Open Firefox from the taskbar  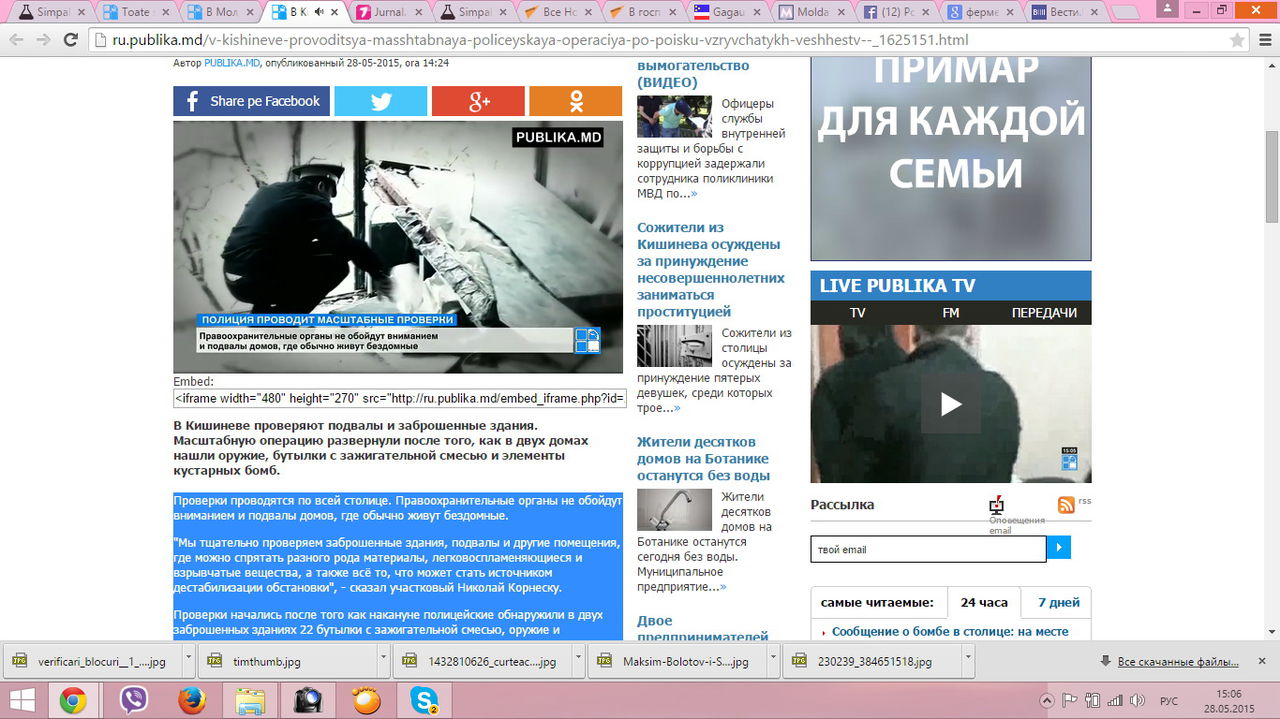click(191, 701)
